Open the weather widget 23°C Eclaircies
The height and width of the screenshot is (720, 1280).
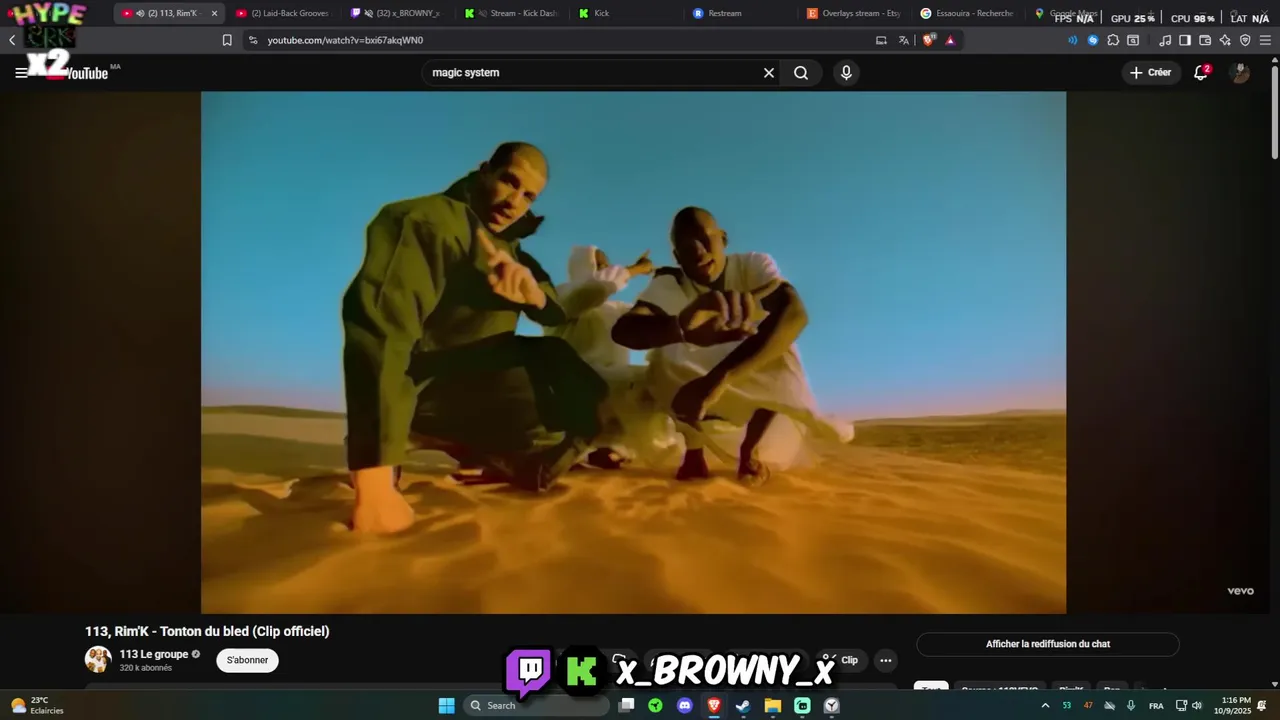[x=37, y=705]
